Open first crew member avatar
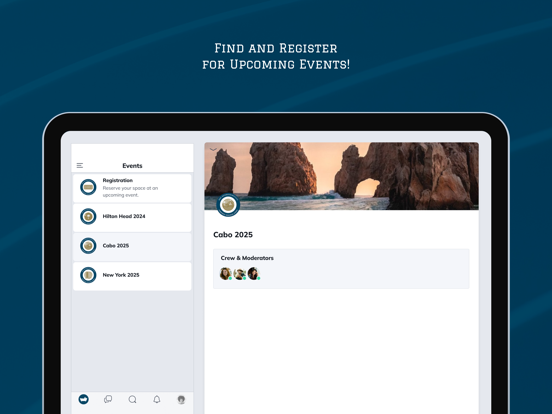Viewport: 552px width, 414px height. (x=225, y=274)
